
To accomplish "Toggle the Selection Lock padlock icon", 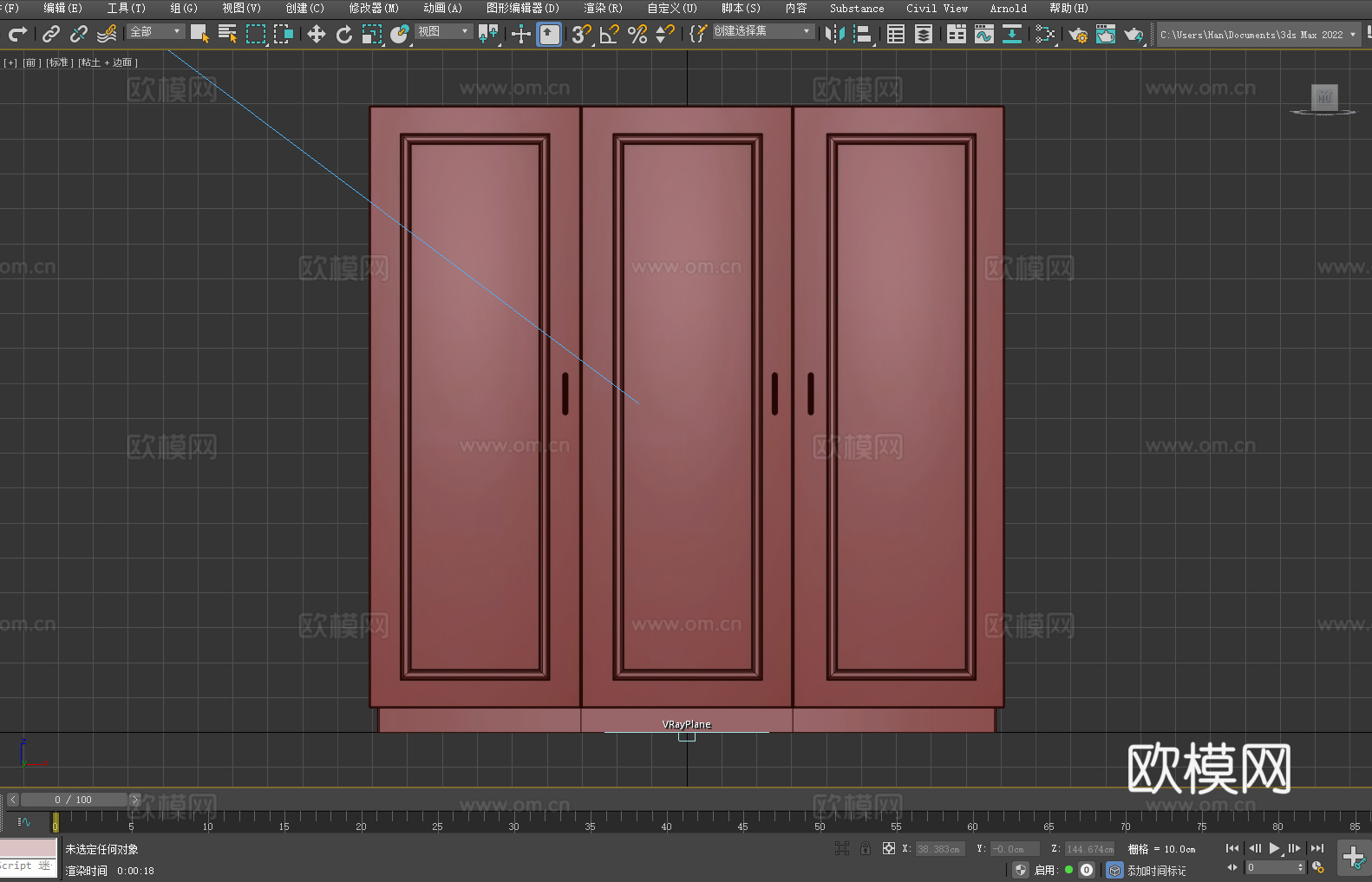I will [865, 848].
